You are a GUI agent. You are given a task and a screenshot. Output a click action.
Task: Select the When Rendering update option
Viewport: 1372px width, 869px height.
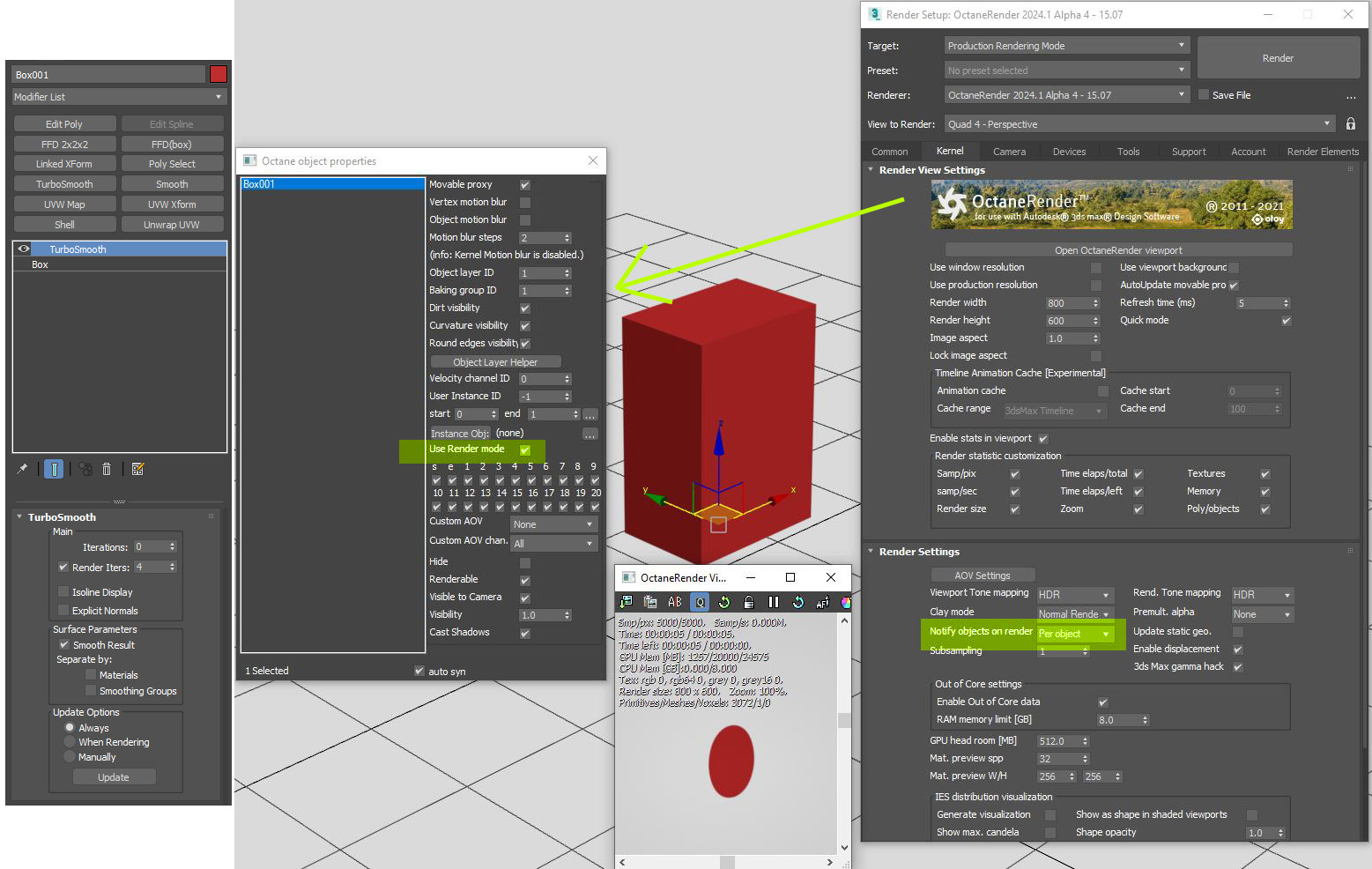(70, 742)
